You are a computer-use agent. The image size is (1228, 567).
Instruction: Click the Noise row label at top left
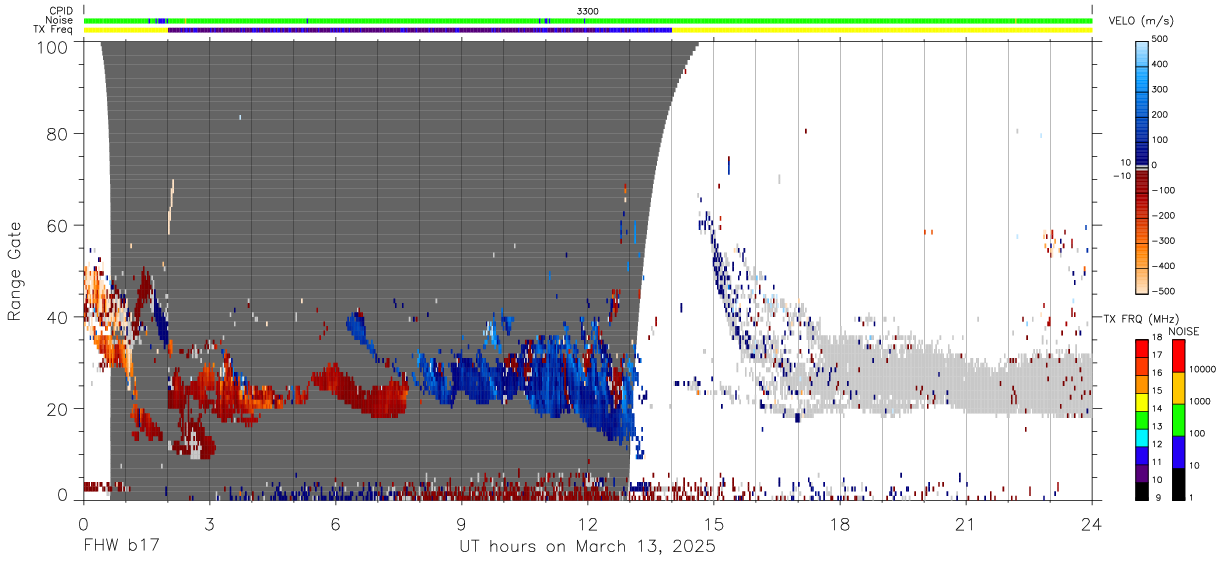point(60,20)
